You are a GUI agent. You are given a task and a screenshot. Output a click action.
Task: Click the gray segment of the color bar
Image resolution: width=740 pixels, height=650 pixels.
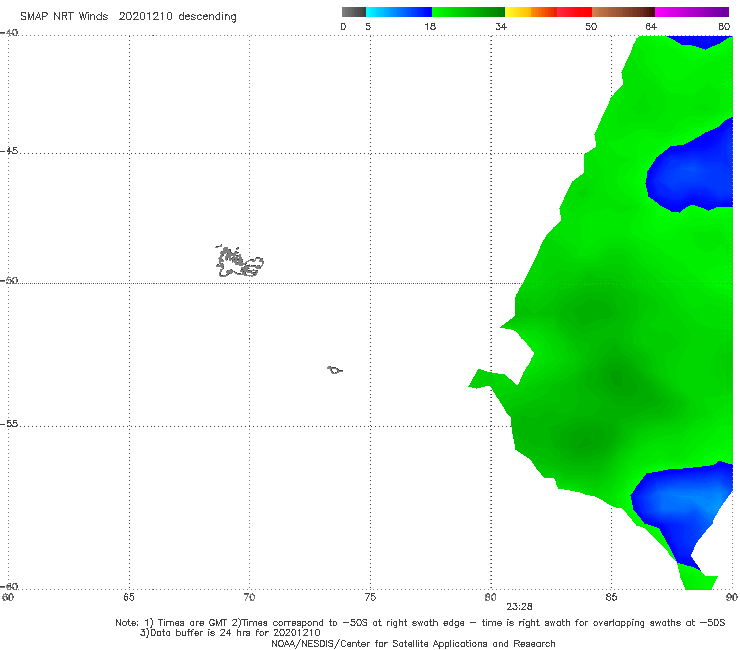pyautogui.click(x=353, y=12)
